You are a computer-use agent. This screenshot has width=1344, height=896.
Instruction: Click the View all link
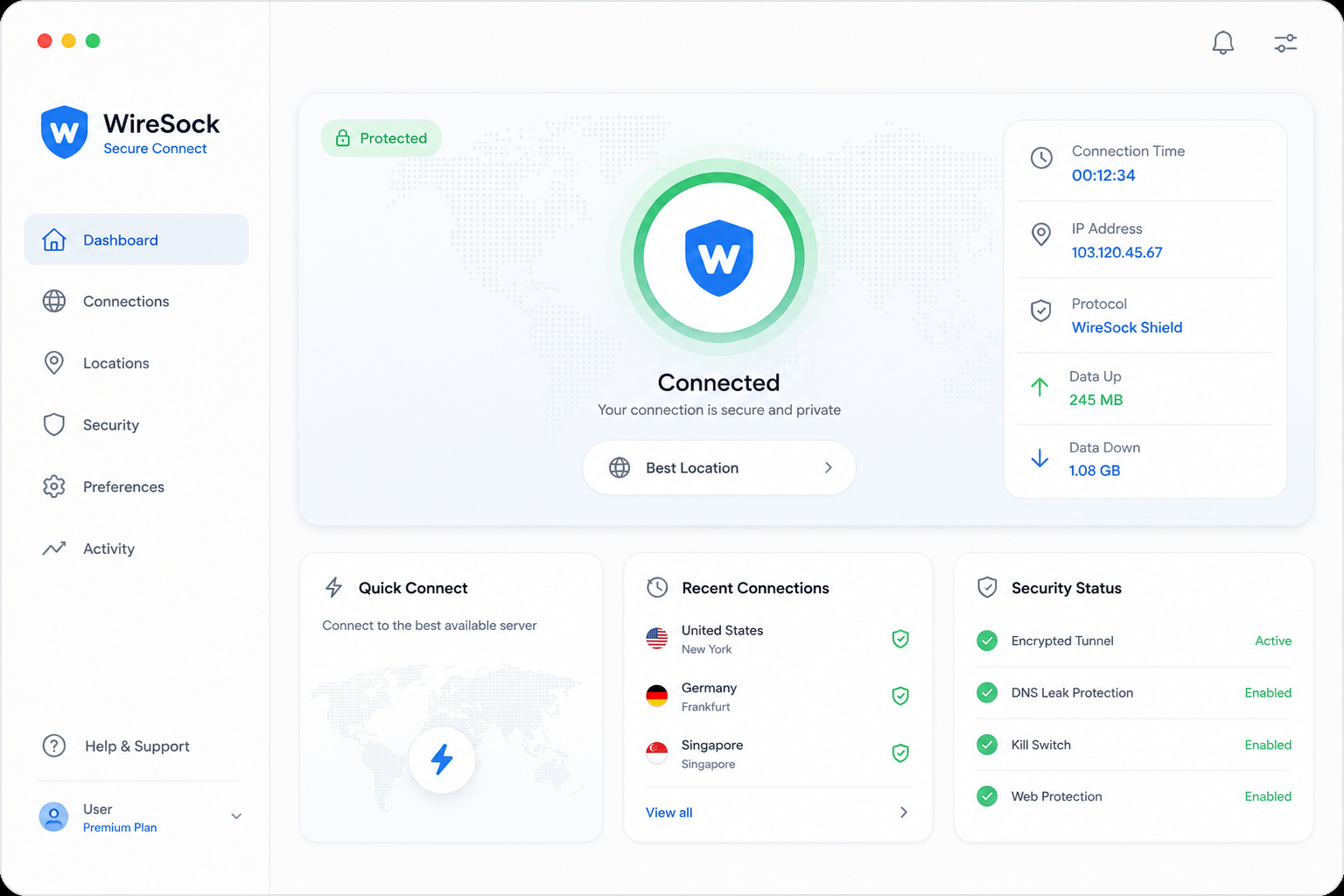[668, 812]
